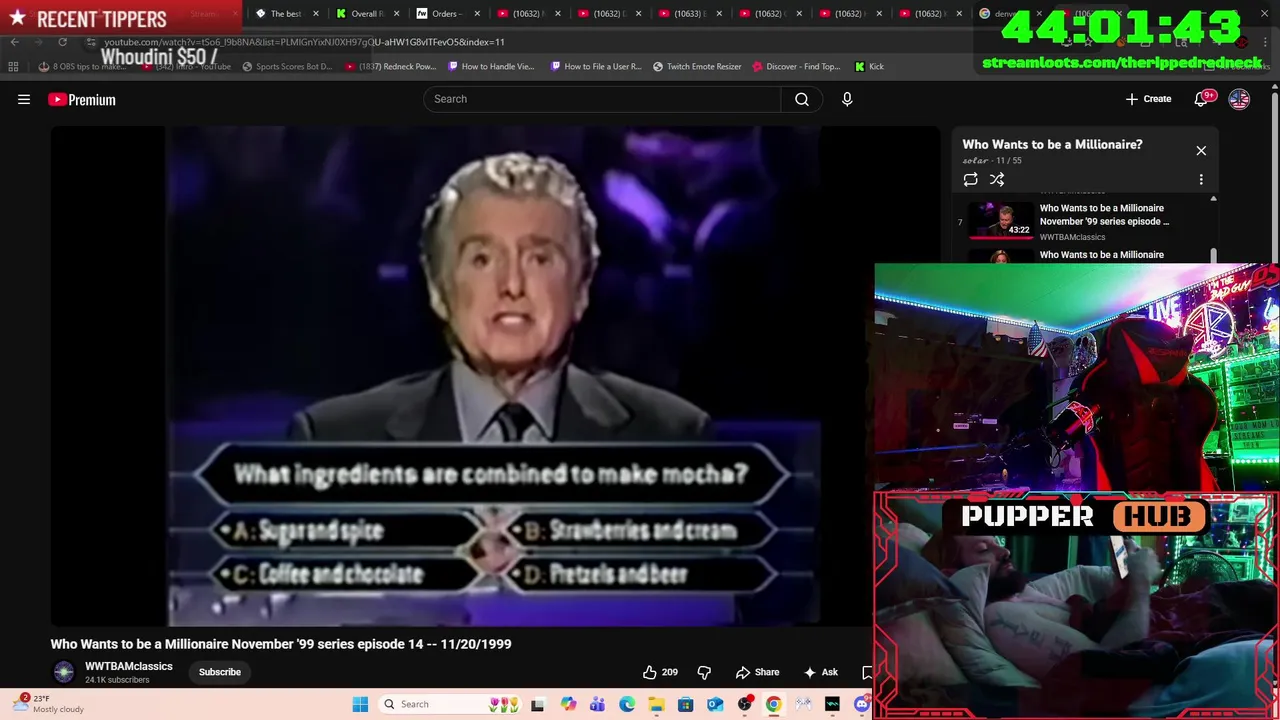Toggle playlist shuffle
The height and width of the screenshot is (720, 1280).
(997, 179)
